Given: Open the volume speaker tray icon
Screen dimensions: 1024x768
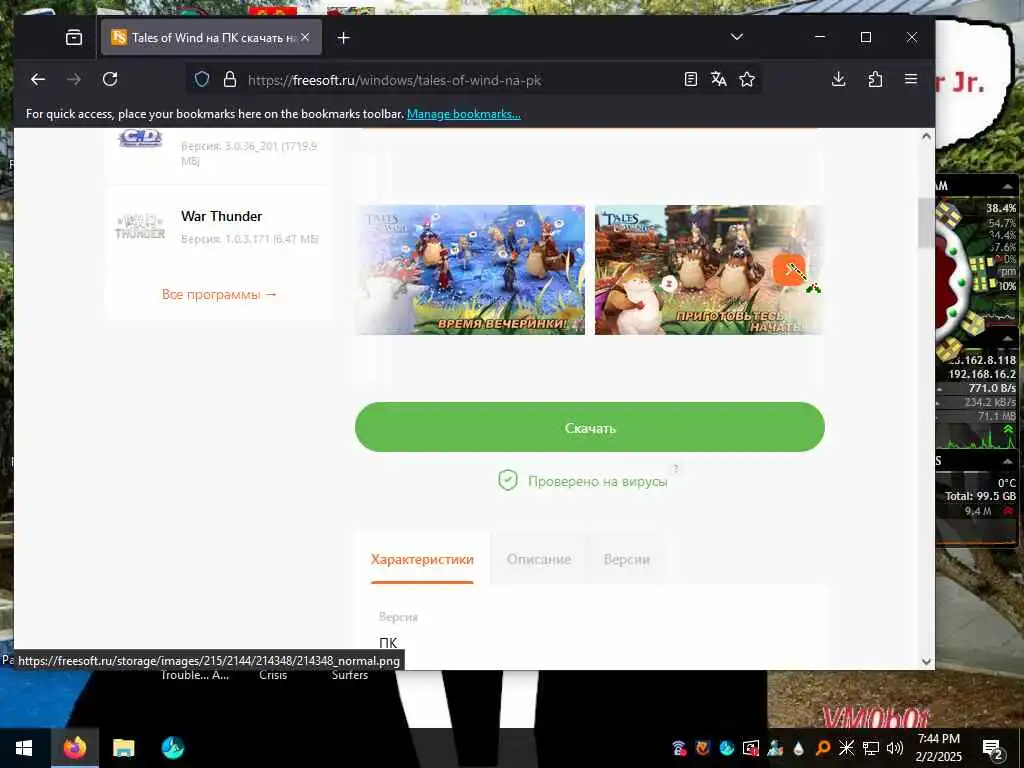Looking at the screenshot, I should 895,748.
